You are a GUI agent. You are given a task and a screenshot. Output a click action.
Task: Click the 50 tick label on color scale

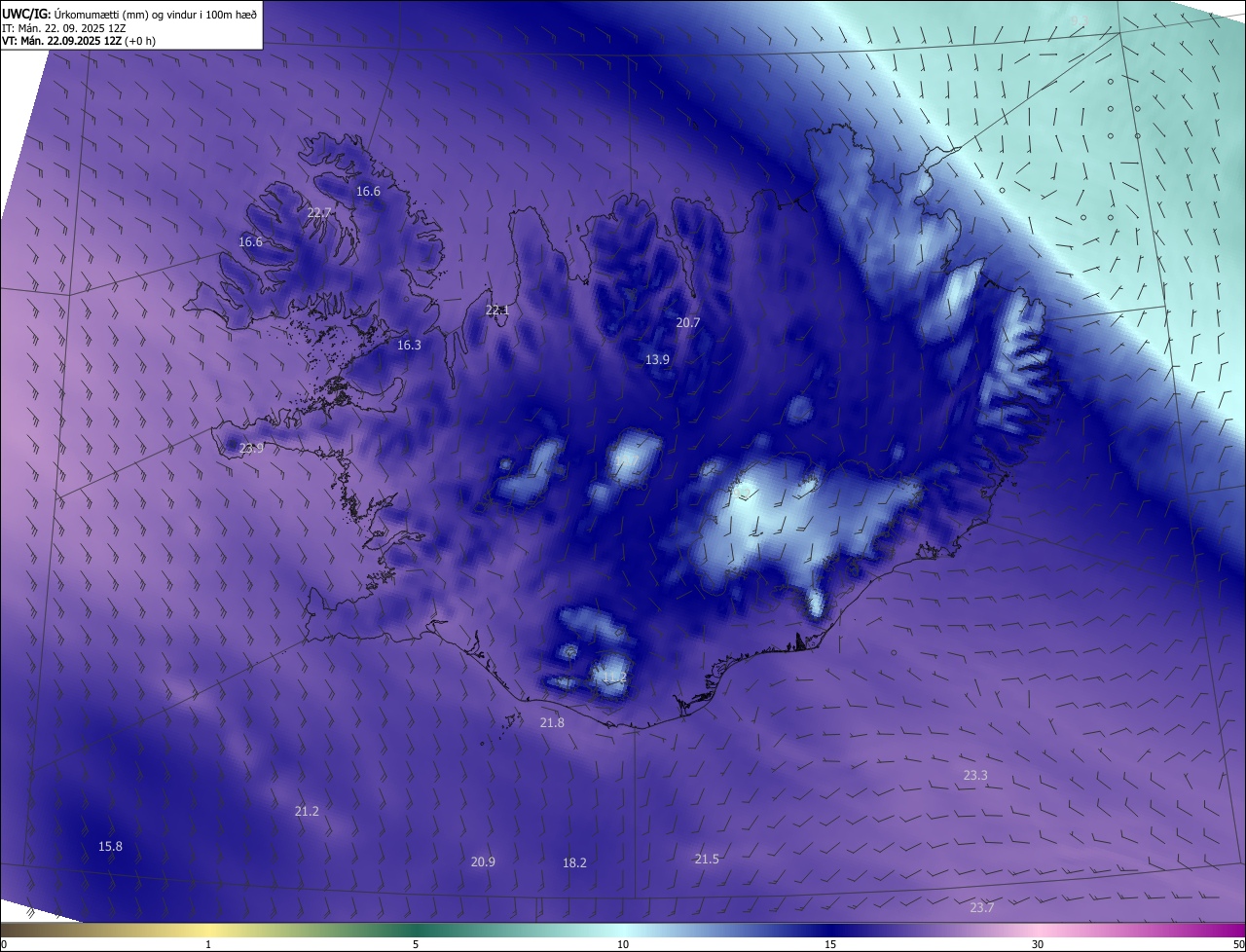(1238, 944)
